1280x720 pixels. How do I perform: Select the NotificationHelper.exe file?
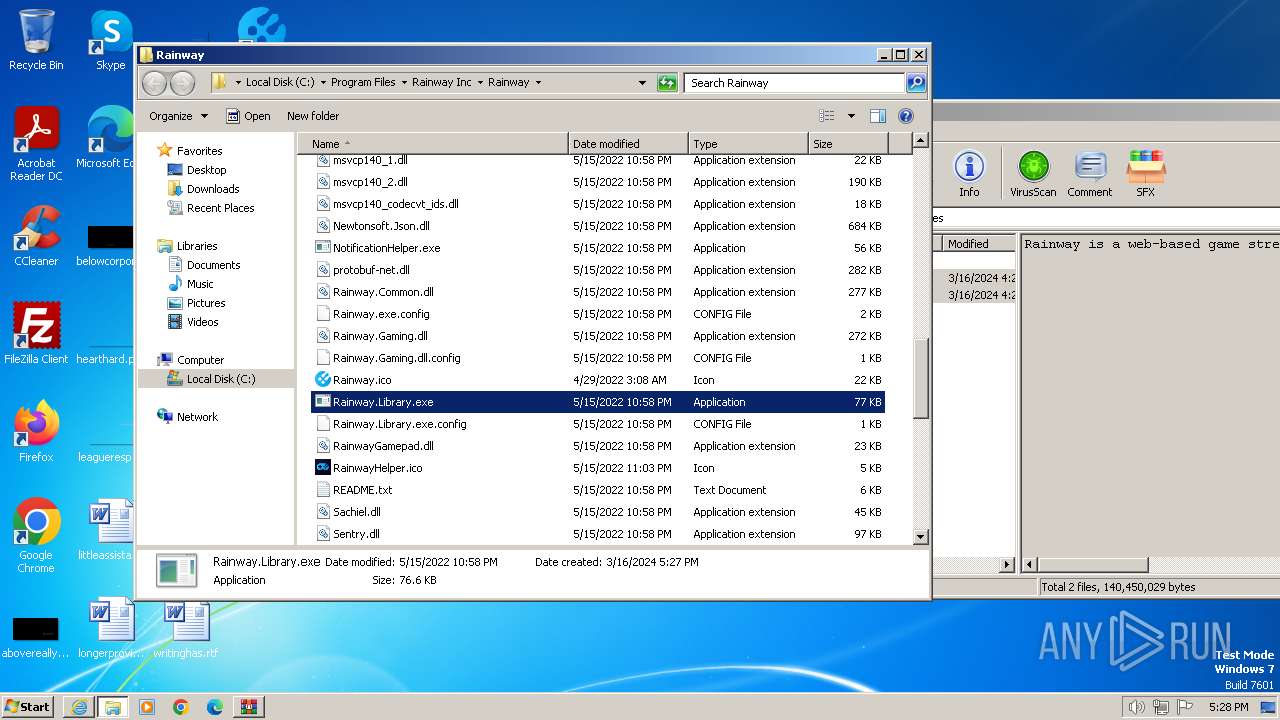click(x=386, y=248)
